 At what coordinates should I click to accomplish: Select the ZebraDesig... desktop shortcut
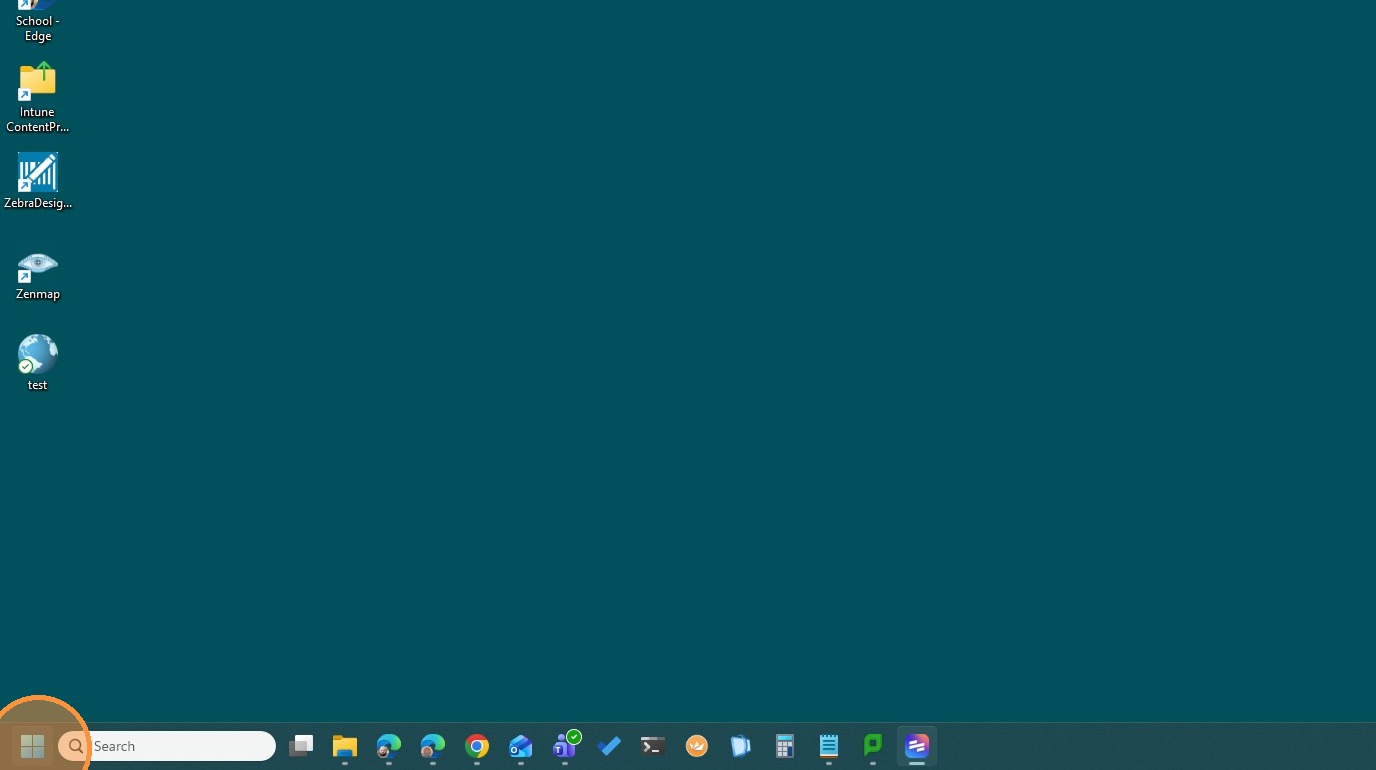tap(37, 181)
